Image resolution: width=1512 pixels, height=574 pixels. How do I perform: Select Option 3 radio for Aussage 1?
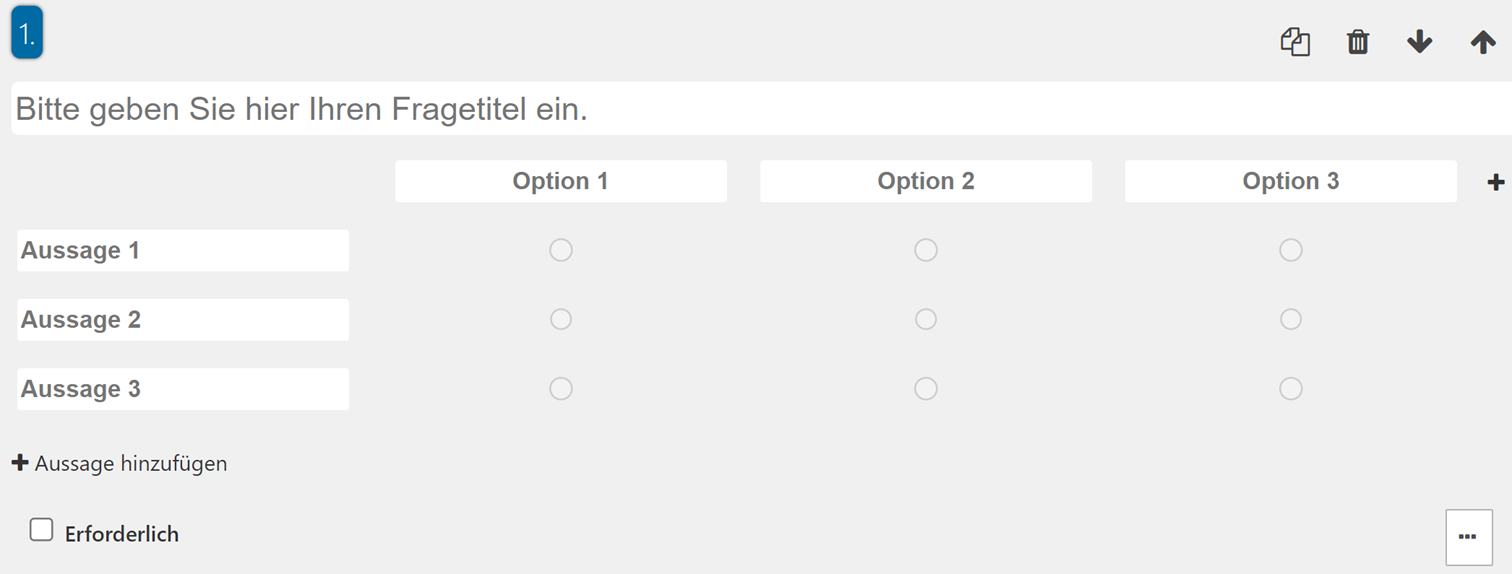pyautogui.click(x=1291, y=250)
